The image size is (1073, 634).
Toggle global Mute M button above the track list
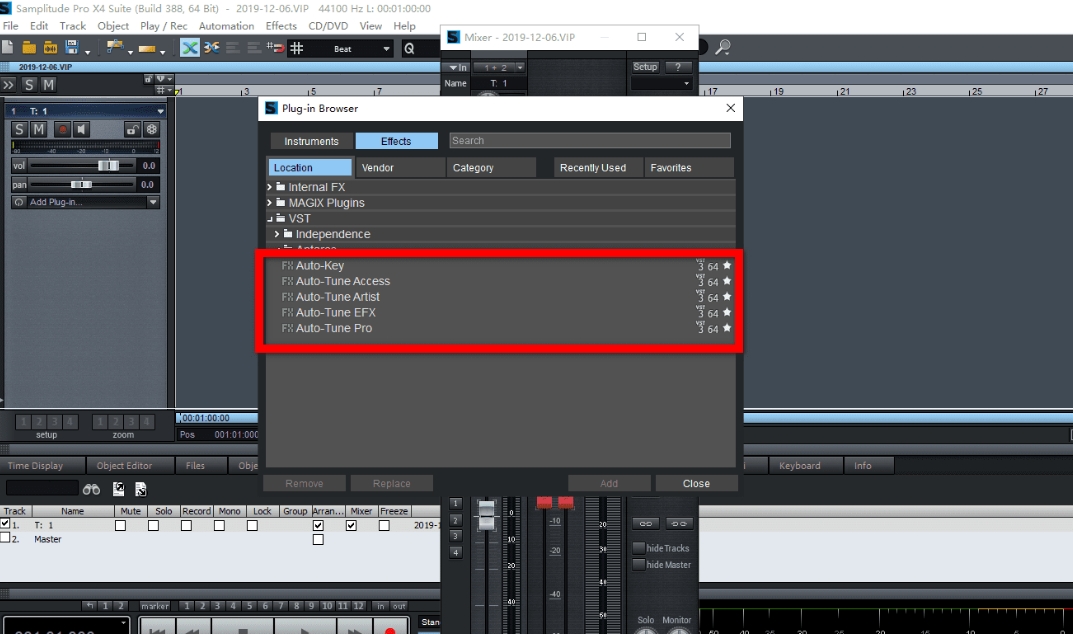pos(48,85)
